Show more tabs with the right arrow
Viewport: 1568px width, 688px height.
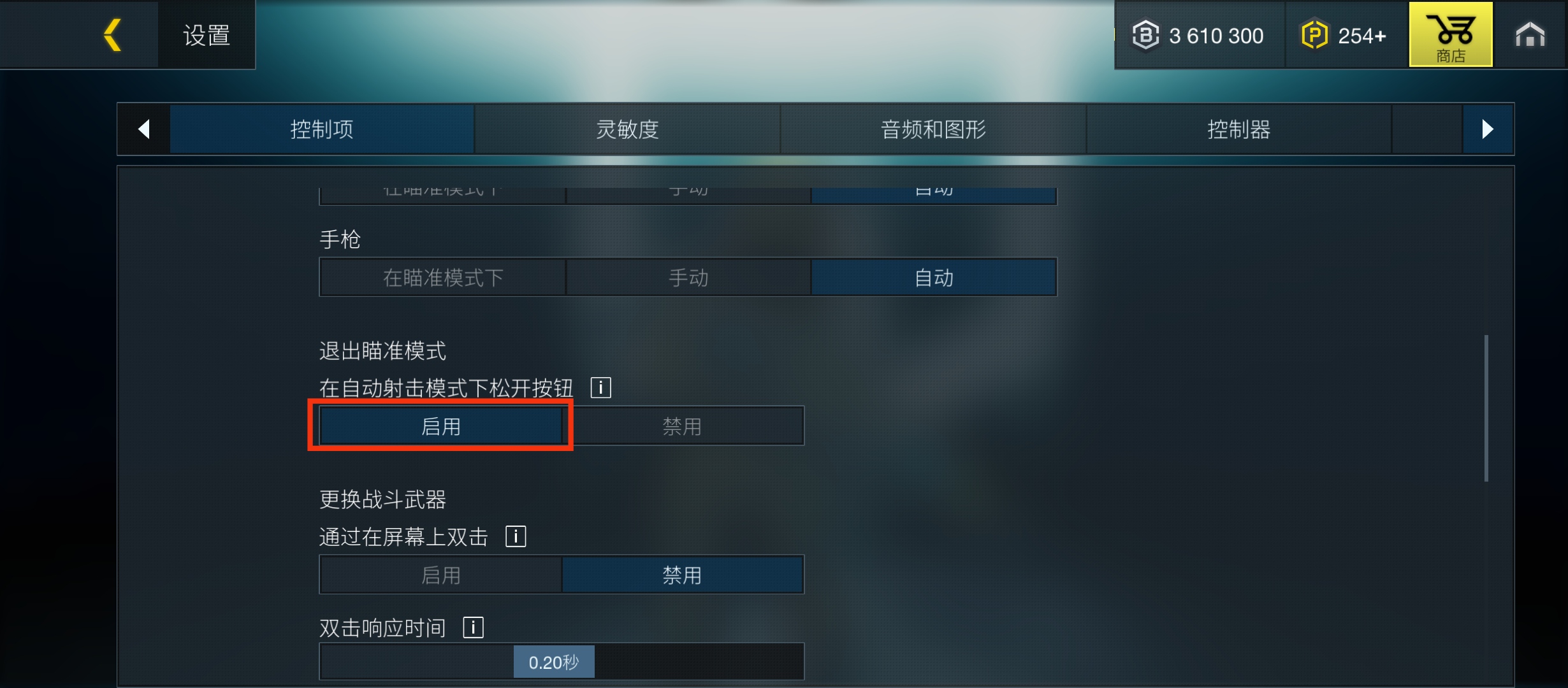tap(1488, 129)
